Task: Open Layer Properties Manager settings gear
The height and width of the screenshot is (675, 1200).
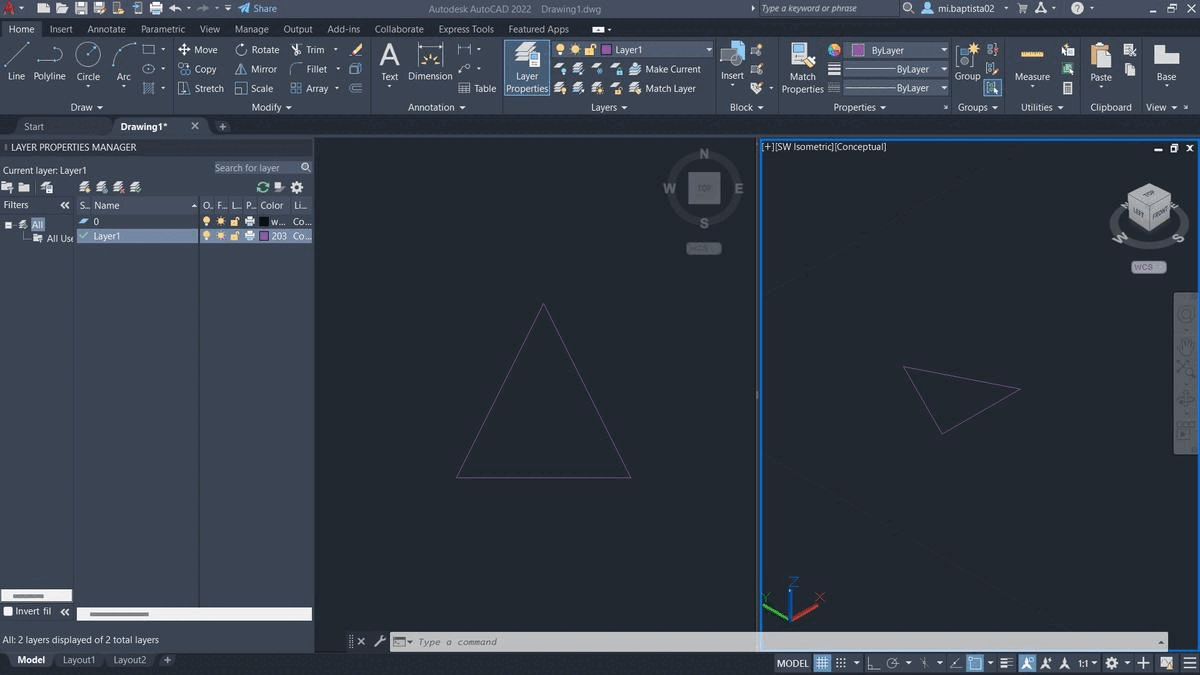Action: 296,187
